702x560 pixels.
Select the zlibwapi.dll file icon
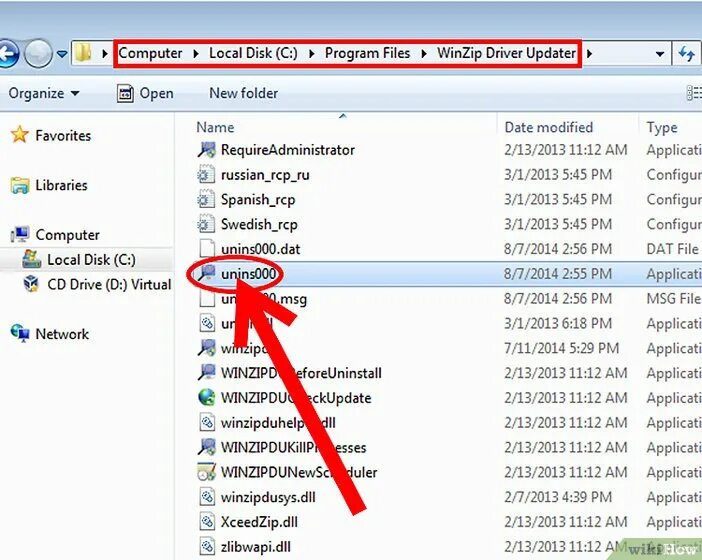tap(207, 546)
